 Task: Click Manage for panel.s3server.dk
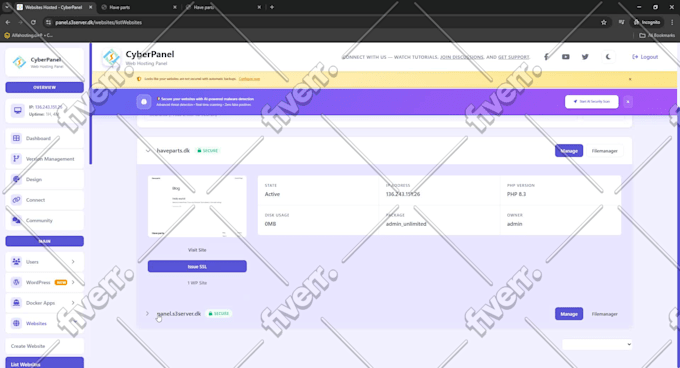pyautogui.click(x=569, y=314)
